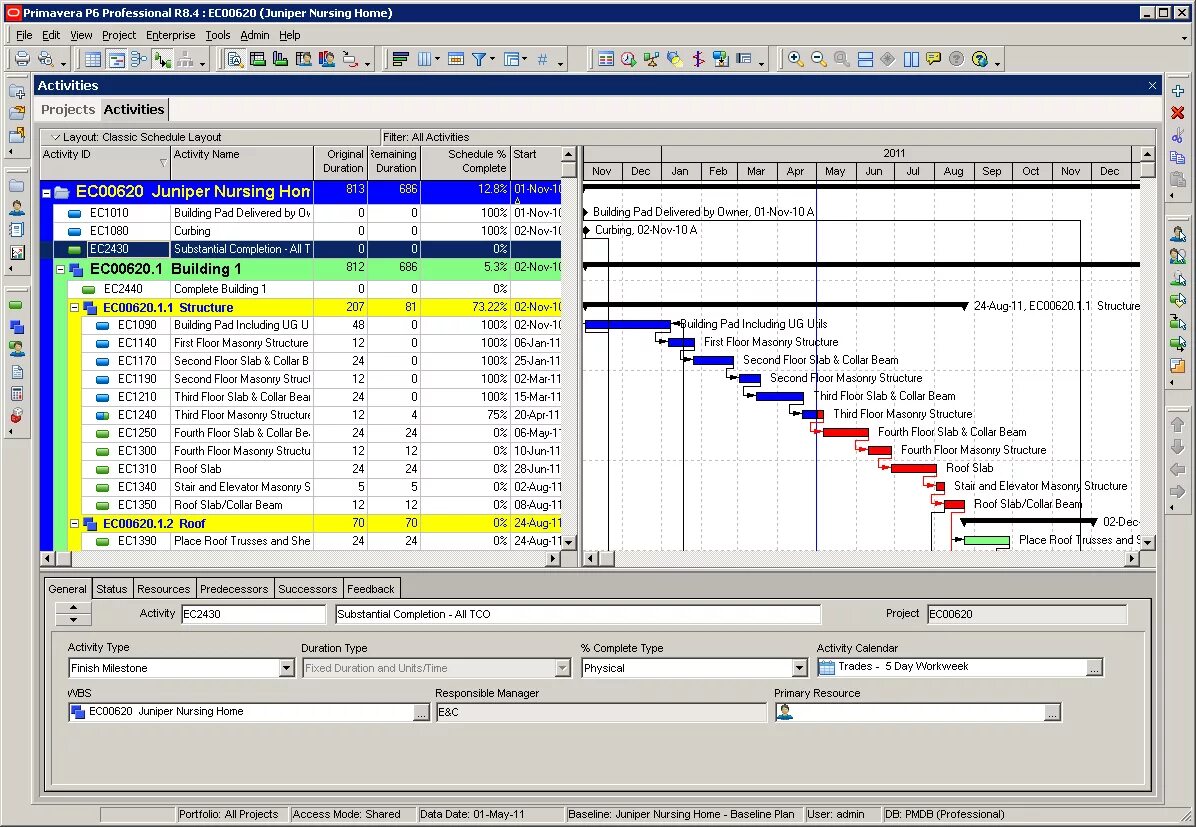Open the Activity Type dropdown
This screenshot has height=827, width=1196.
pyautogui.click(x=286, y=668)
